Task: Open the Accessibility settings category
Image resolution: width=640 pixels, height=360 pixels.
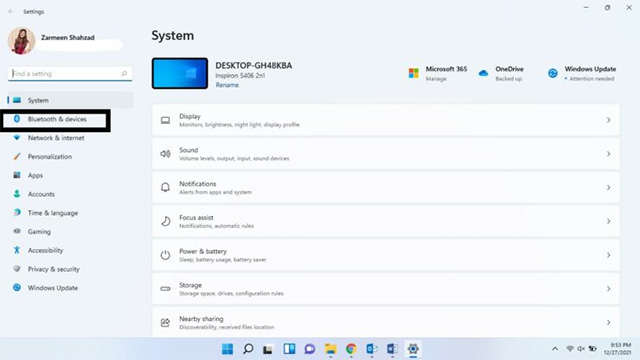Action: (x=45, y=250)
